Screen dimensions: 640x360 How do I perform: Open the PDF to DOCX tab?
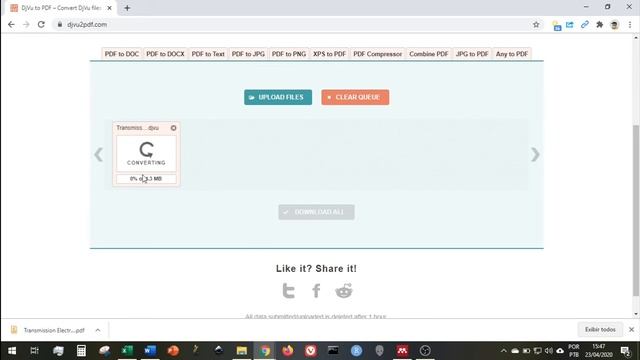coord(165,54)
